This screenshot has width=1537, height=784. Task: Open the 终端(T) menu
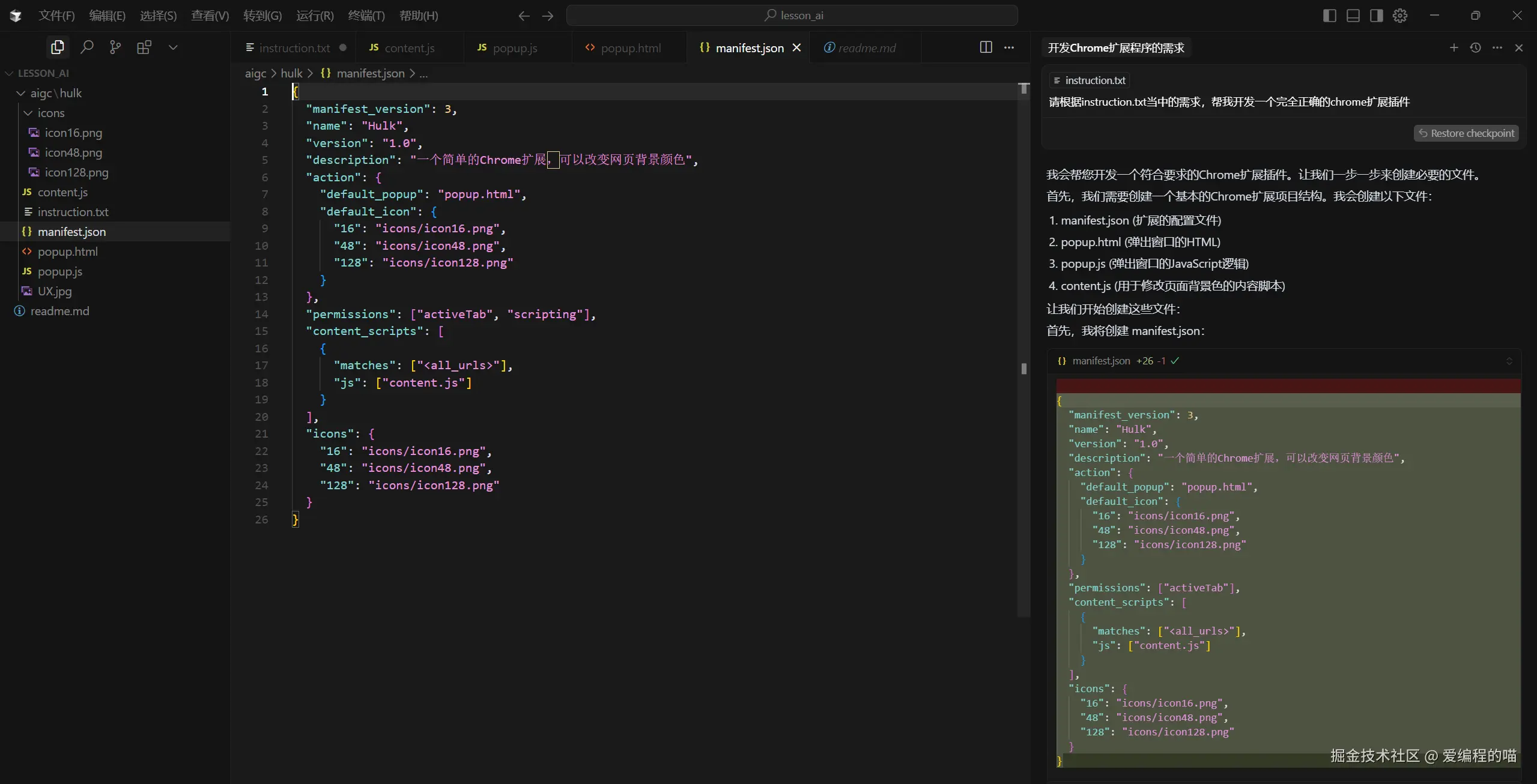(x=366, y=16)
